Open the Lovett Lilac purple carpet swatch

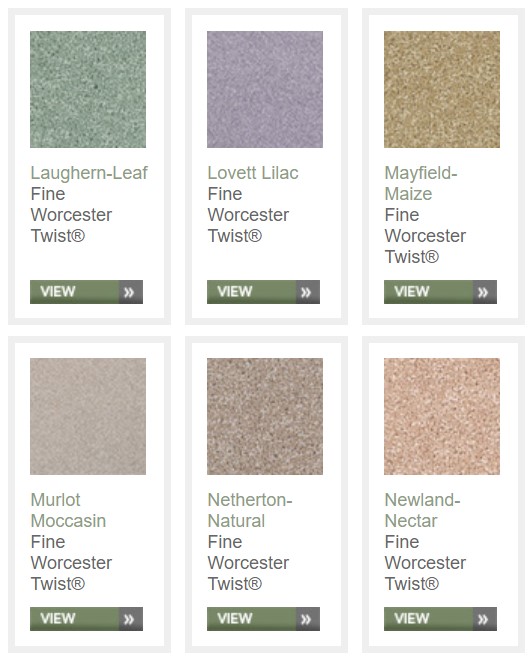coord(265,89)
